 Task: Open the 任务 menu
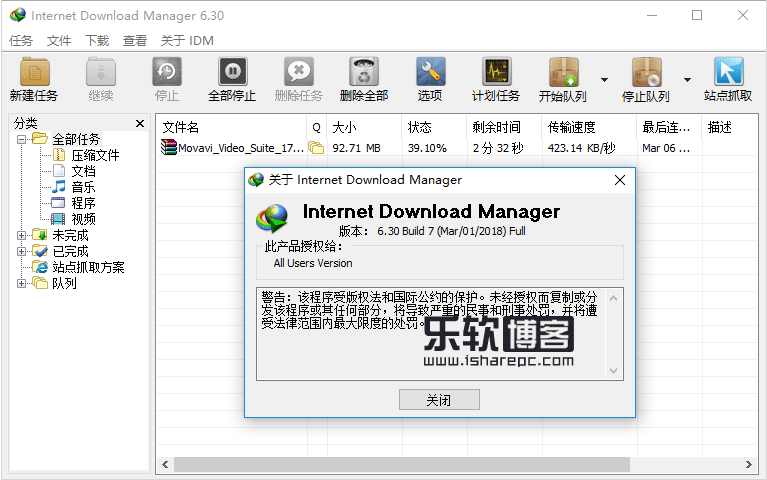click(21, 41)
